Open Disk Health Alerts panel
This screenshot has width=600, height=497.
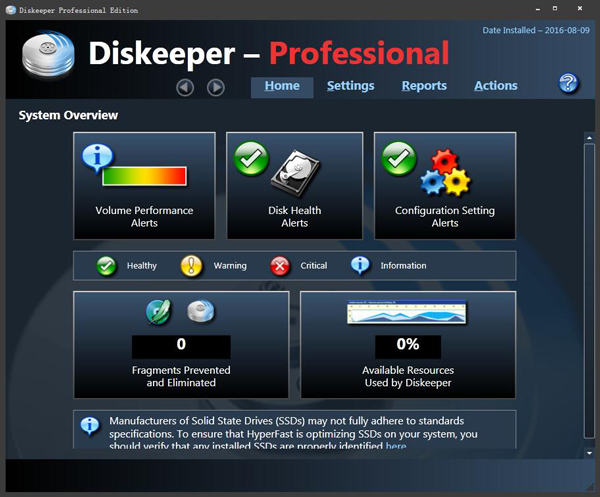coord(295,186)
